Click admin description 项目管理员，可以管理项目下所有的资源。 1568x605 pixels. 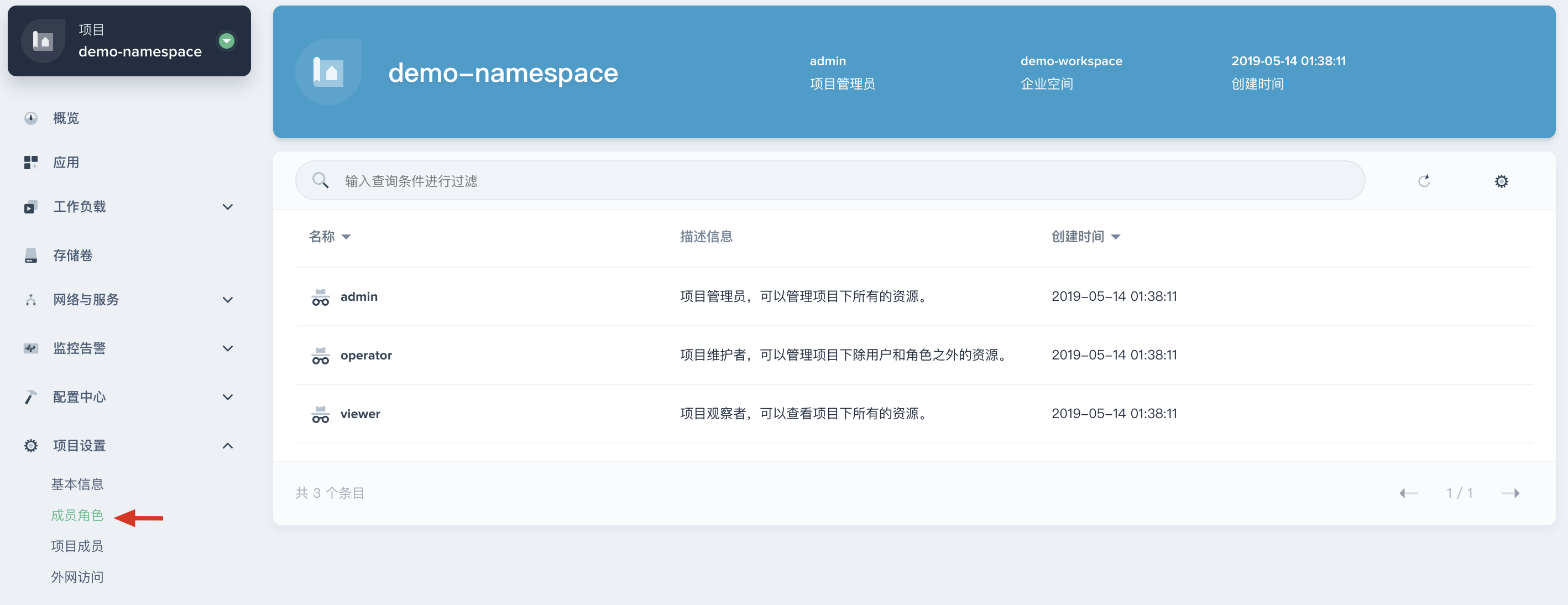point(804,296)
